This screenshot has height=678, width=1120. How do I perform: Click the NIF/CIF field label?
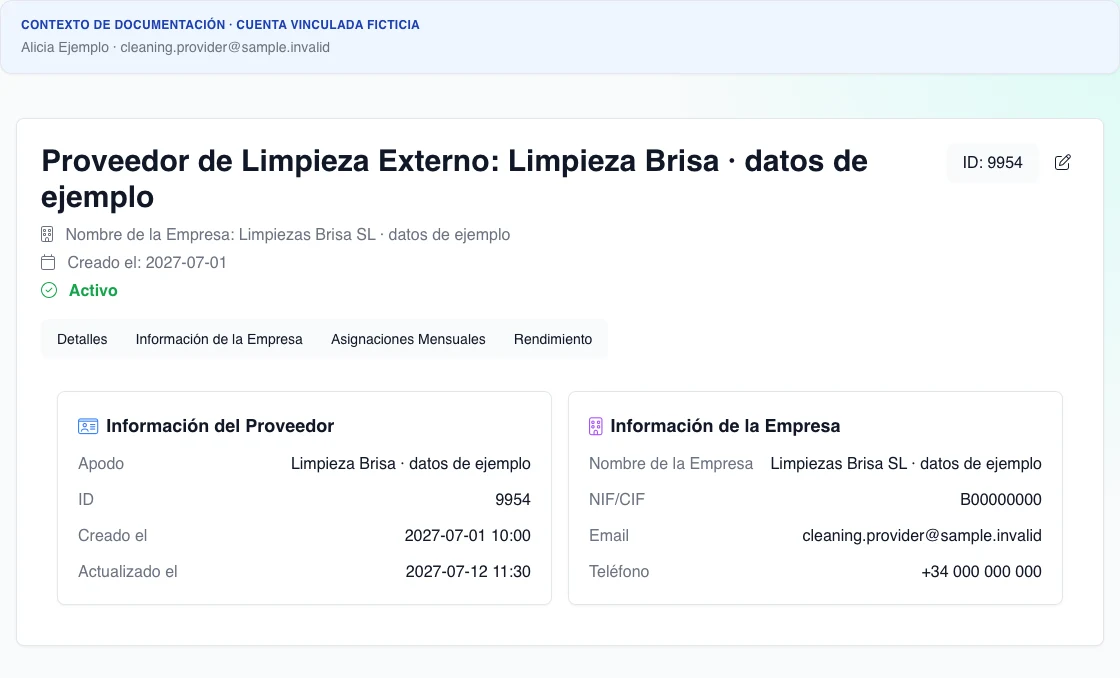pos(616,499)
